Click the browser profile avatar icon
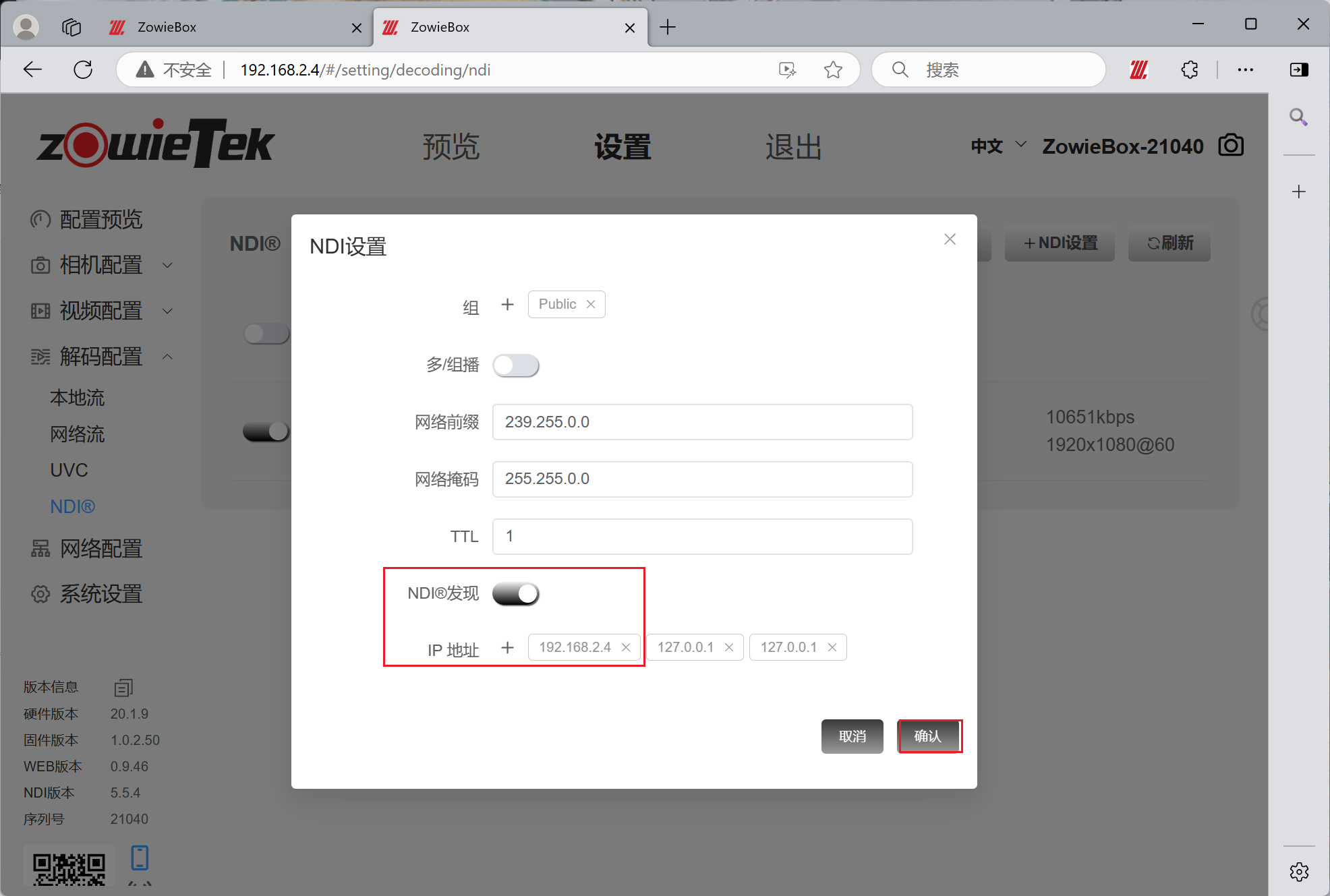Viewport: 1330px width, 896px height. [x=26, y=27]
